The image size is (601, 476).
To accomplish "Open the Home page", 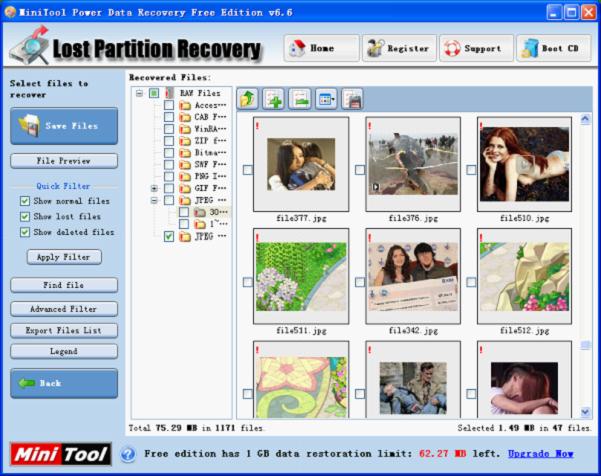I will coord(321,48).
